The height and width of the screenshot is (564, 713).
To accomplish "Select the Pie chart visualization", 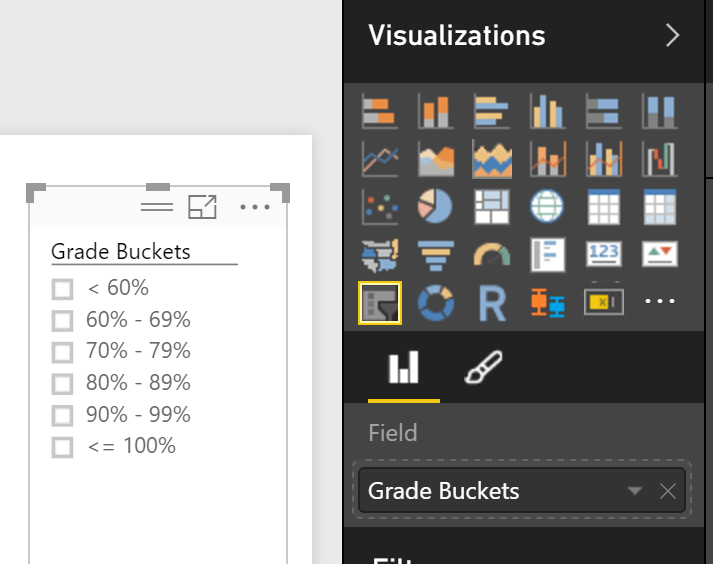I will pos(435,207).
